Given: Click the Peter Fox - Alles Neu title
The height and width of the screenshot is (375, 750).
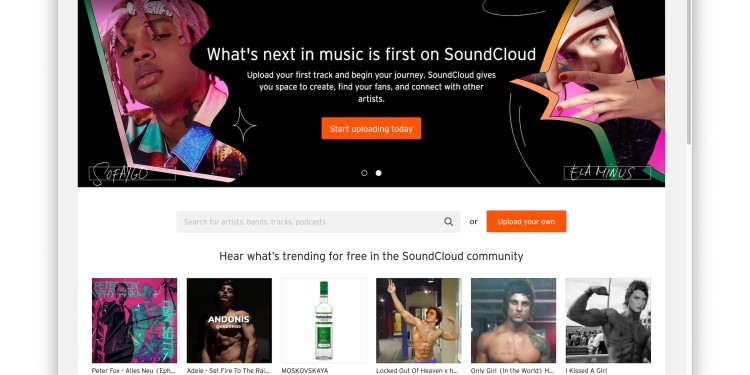Looking at the screenshot, I should coord(134,371).
